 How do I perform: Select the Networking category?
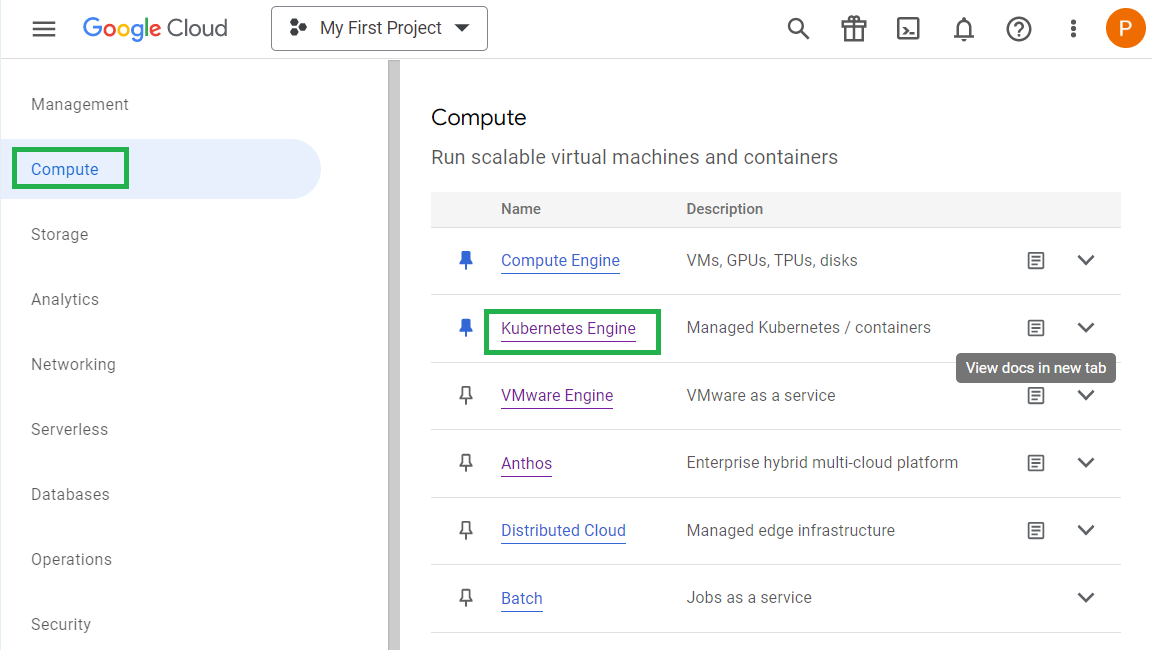73,364
